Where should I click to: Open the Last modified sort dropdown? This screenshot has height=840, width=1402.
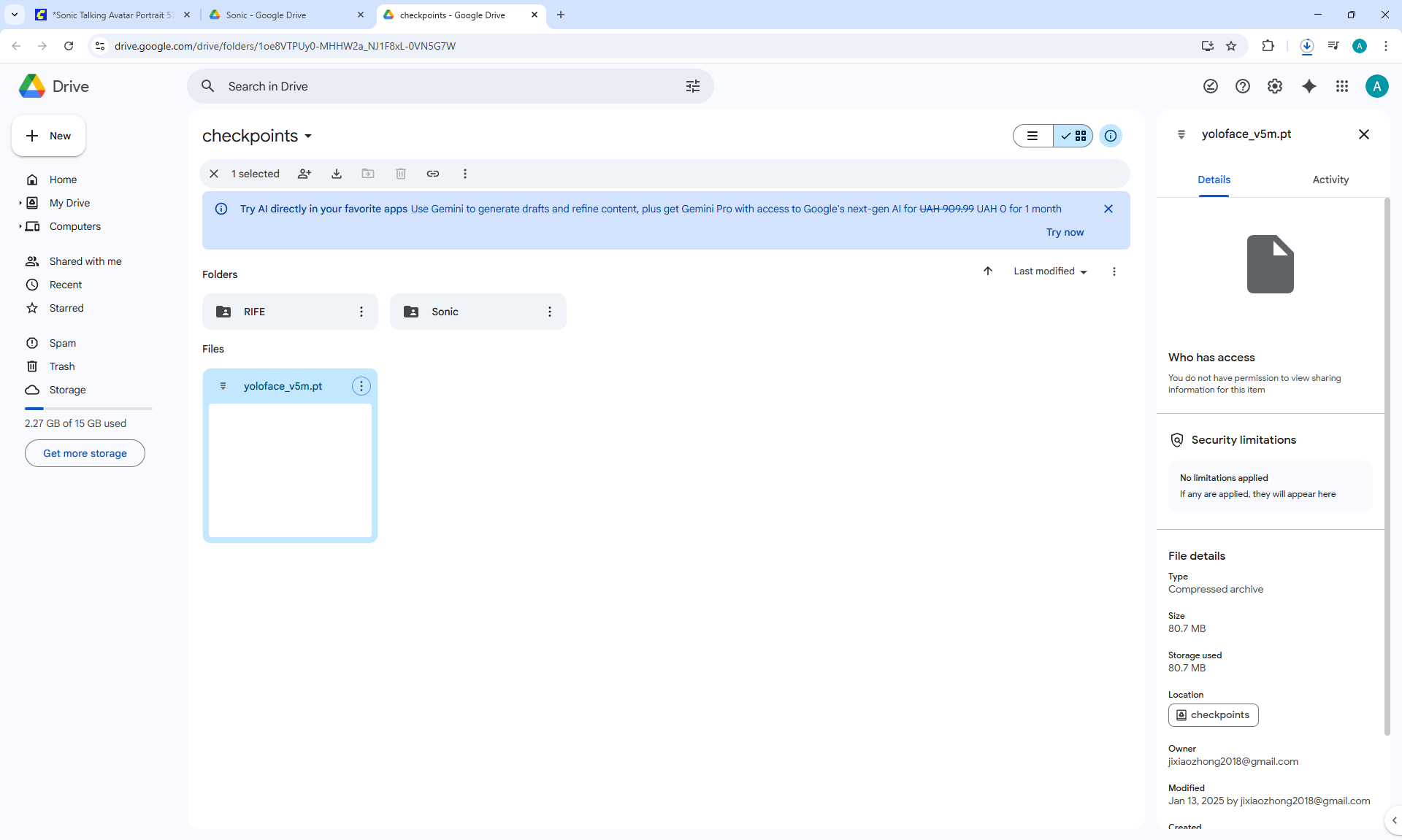(x=1050, y=271)
